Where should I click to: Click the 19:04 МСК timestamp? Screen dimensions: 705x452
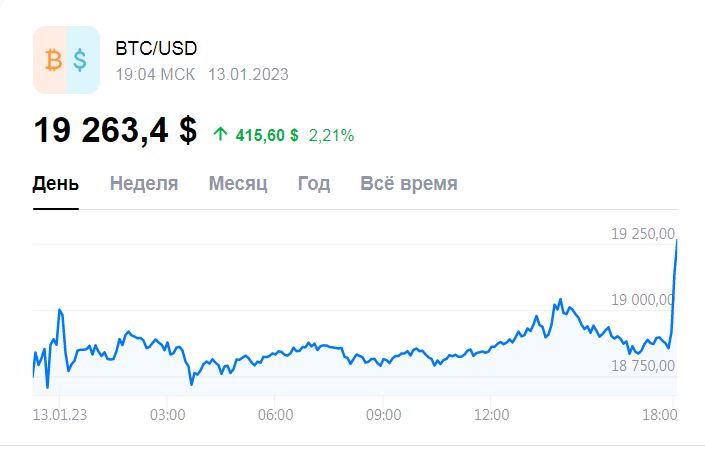pos(155,74)
